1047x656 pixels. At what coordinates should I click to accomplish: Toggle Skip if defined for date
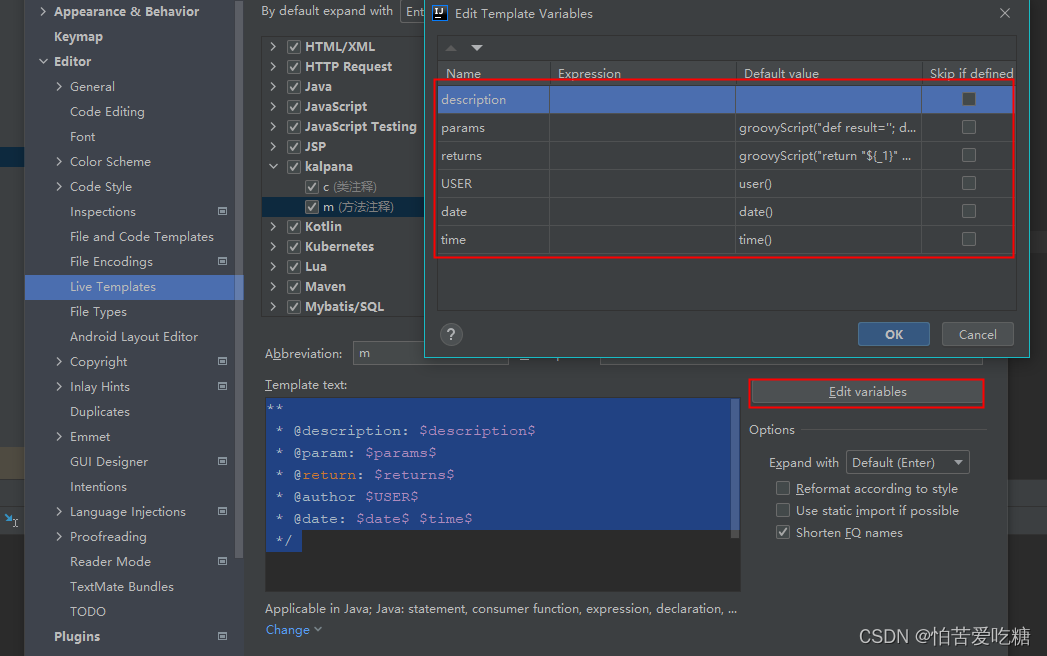tap(969, 211)
